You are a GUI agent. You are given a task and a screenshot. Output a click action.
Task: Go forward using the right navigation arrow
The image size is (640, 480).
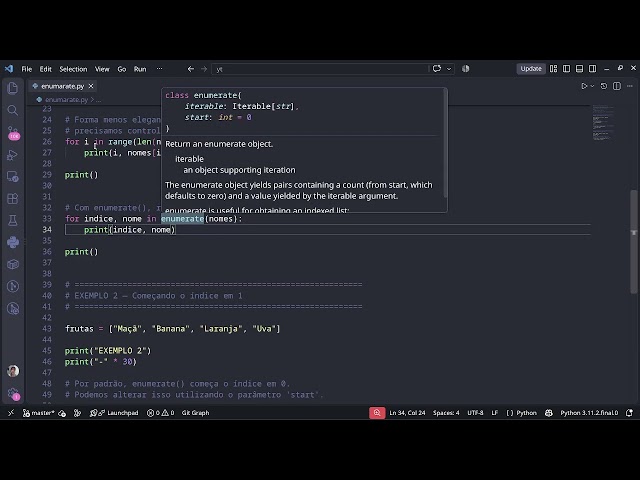[x=204, y=69]
